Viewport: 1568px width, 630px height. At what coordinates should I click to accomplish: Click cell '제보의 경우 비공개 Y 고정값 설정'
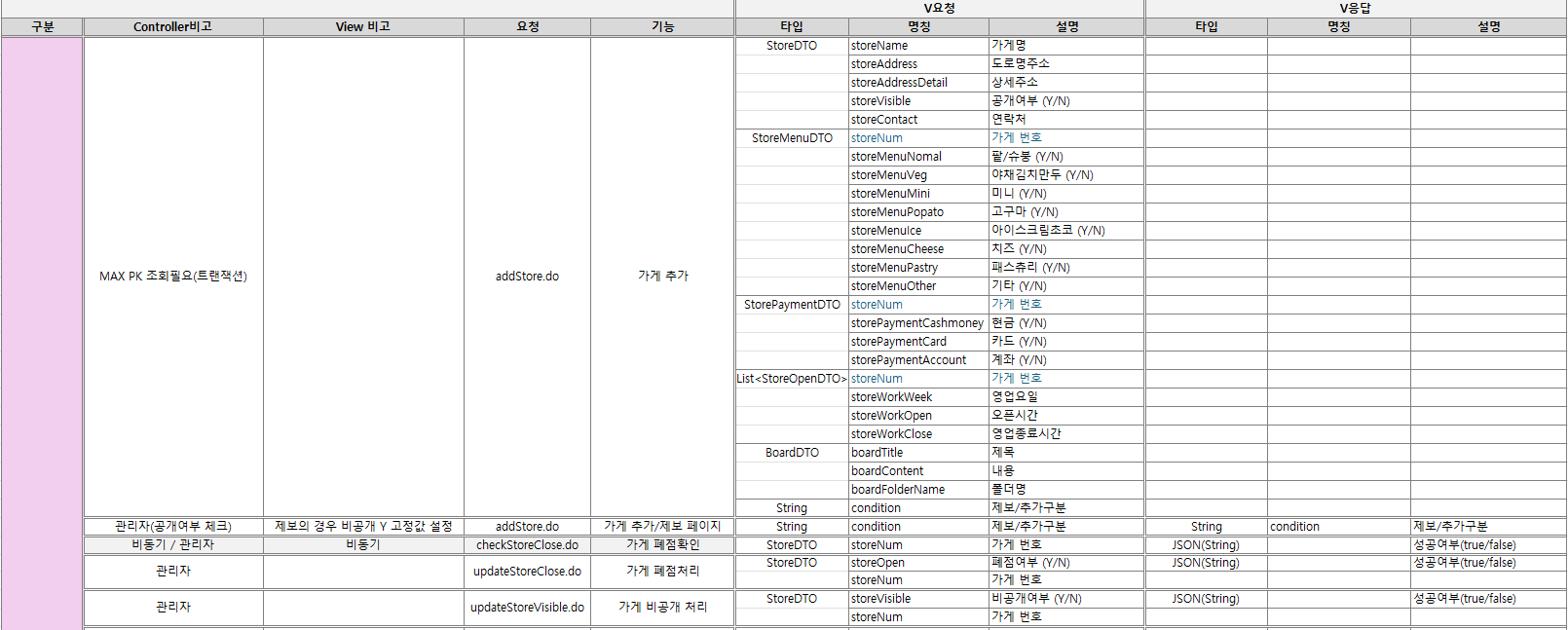click(363, 527)
